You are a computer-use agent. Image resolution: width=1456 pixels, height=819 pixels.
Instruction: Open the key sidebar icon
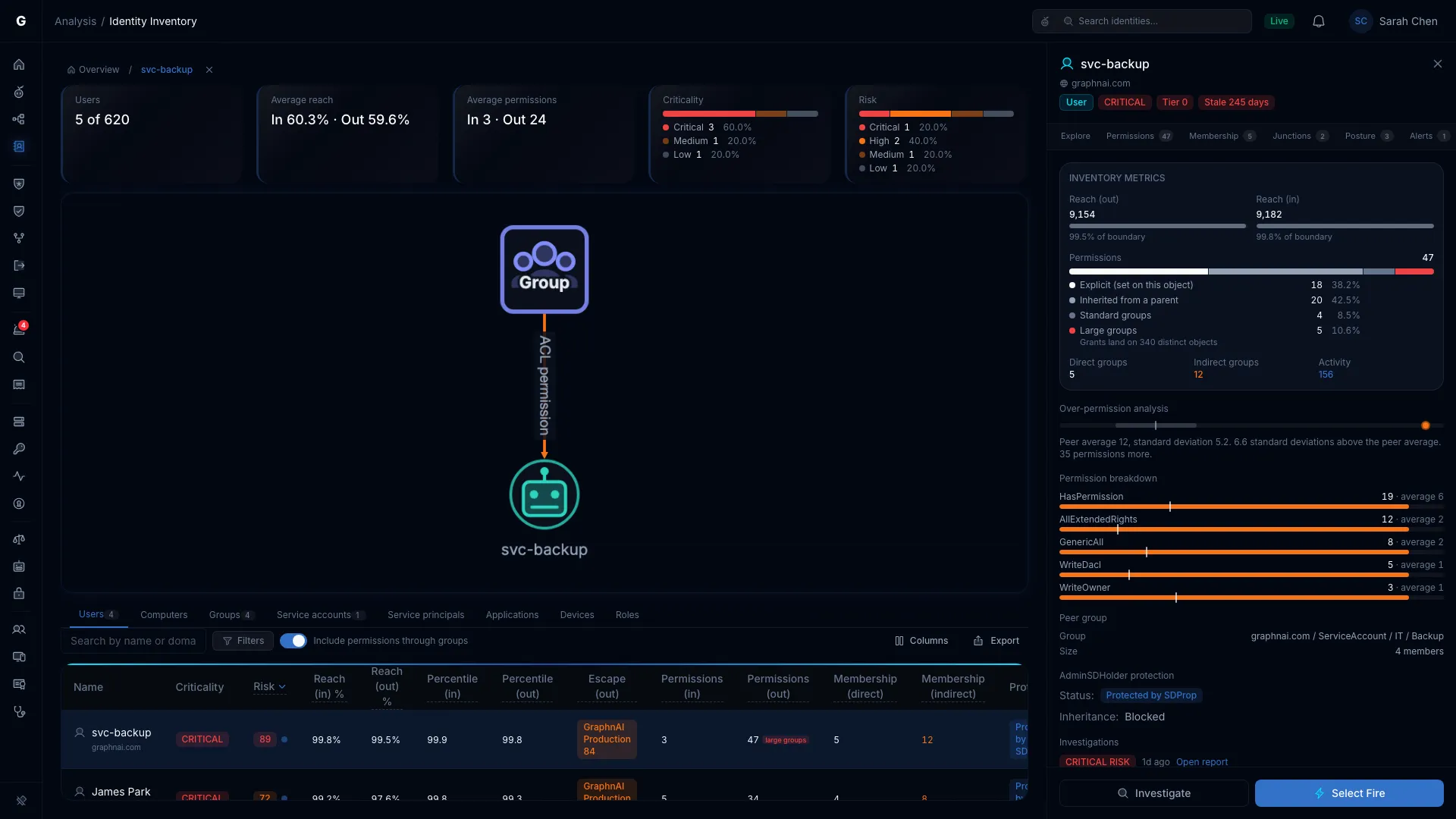click(x=19, y=449)
